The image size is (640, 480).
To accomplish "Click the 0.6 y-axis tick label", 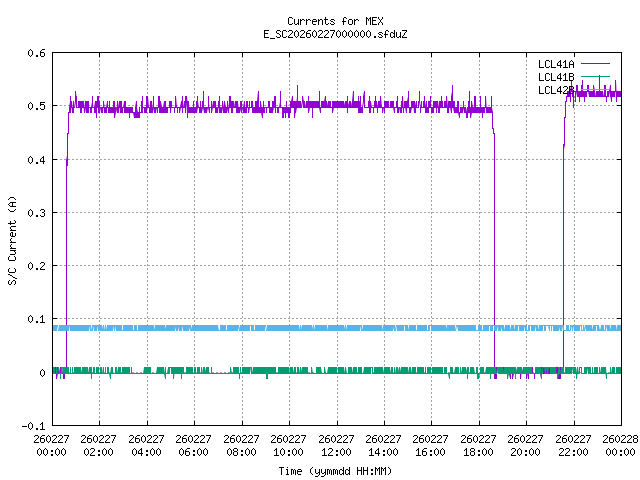I will [x=34, y=54].
